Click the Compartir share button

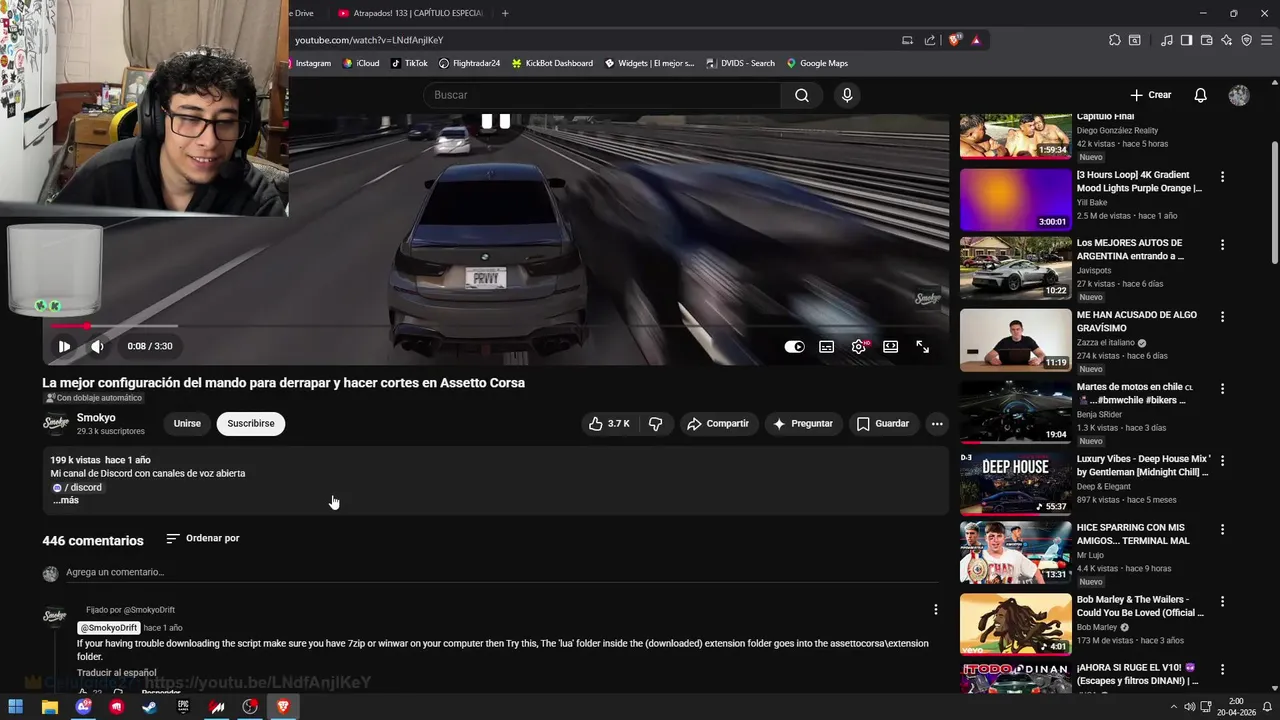717,424
